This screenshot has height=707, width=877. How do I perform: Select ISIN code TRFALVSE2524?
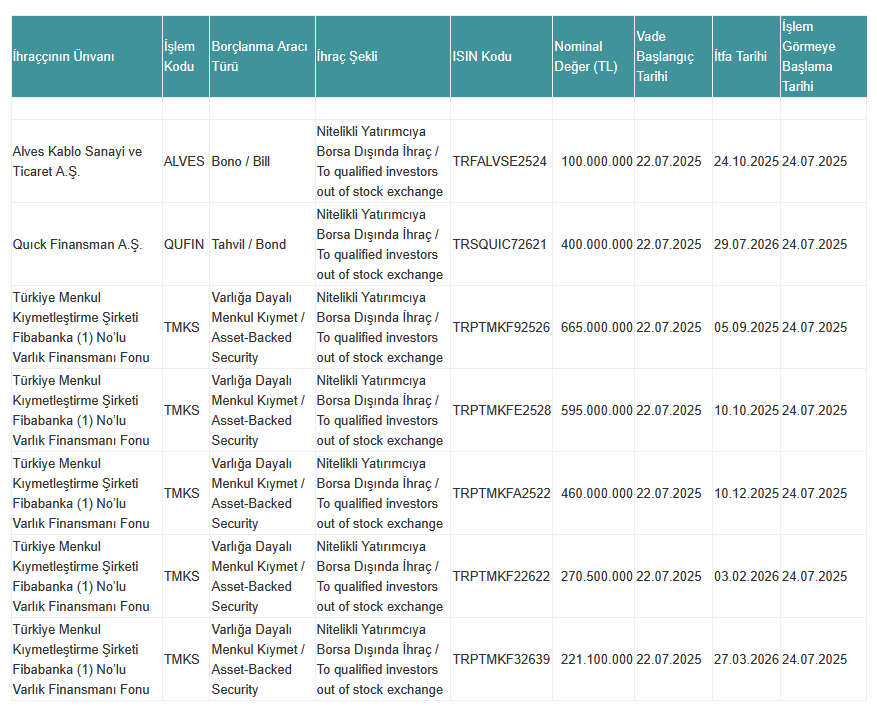[x=499, y=161]
